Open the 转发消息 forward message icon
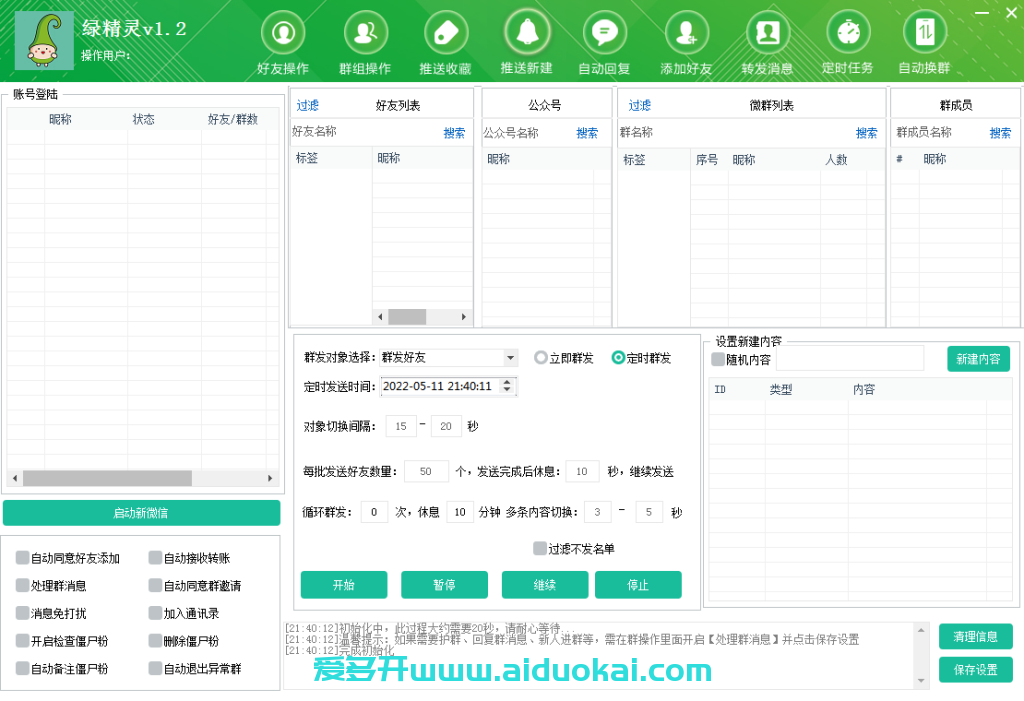 coord(767,33)
